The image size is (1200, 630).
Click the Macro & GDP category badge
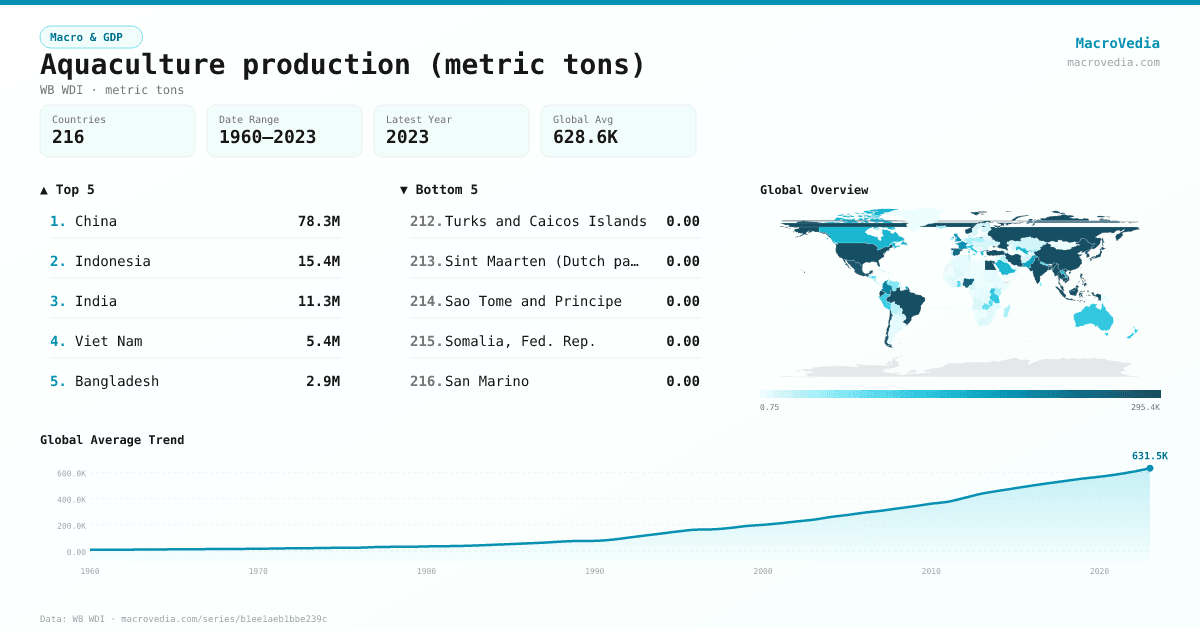91,35
